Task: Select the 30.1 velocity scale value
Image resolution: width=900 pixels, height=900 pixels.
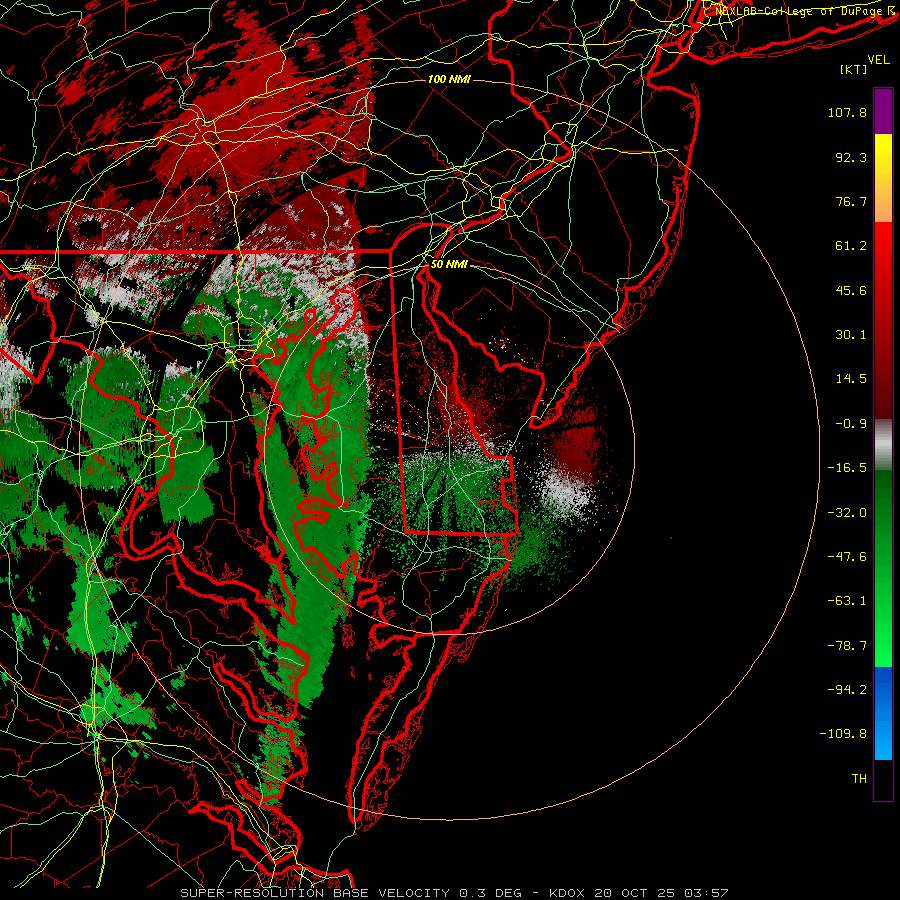Action: click(x=851, y=335)
